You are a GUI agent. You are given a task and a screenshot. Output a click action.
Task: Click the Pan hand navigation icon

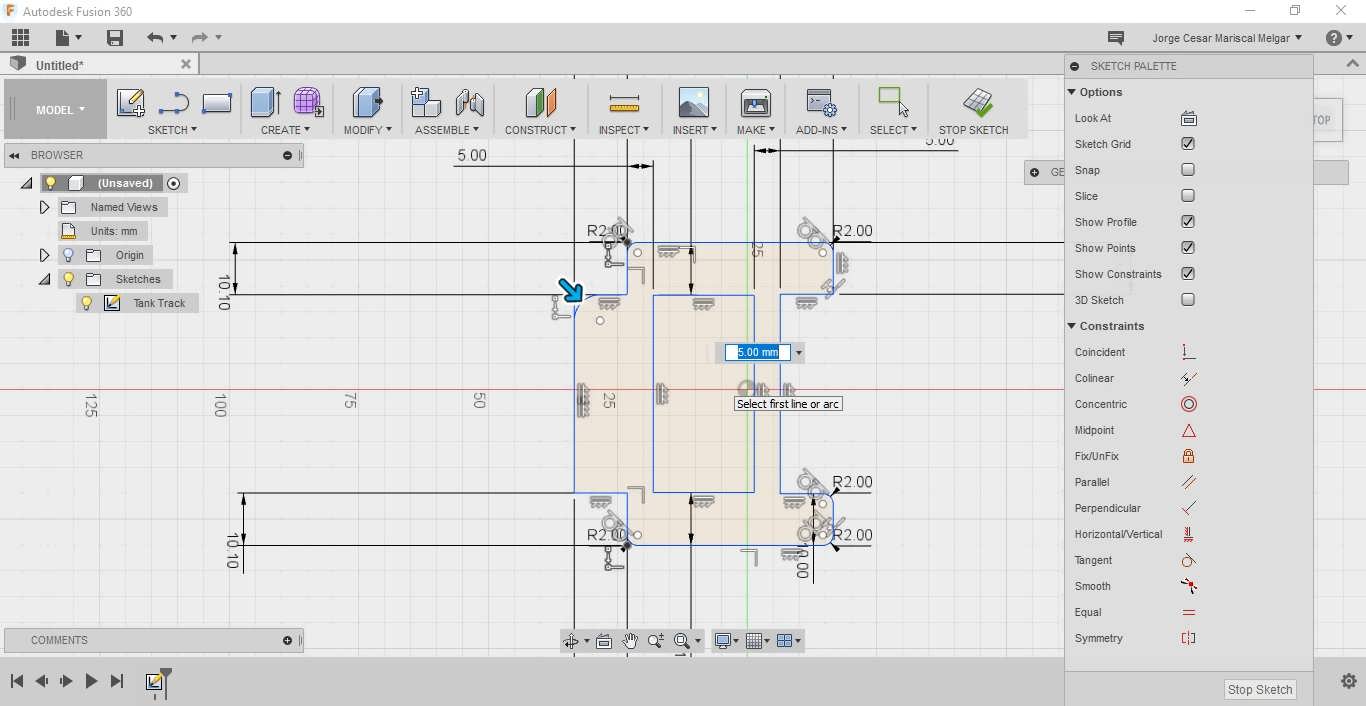click(630, 641)
